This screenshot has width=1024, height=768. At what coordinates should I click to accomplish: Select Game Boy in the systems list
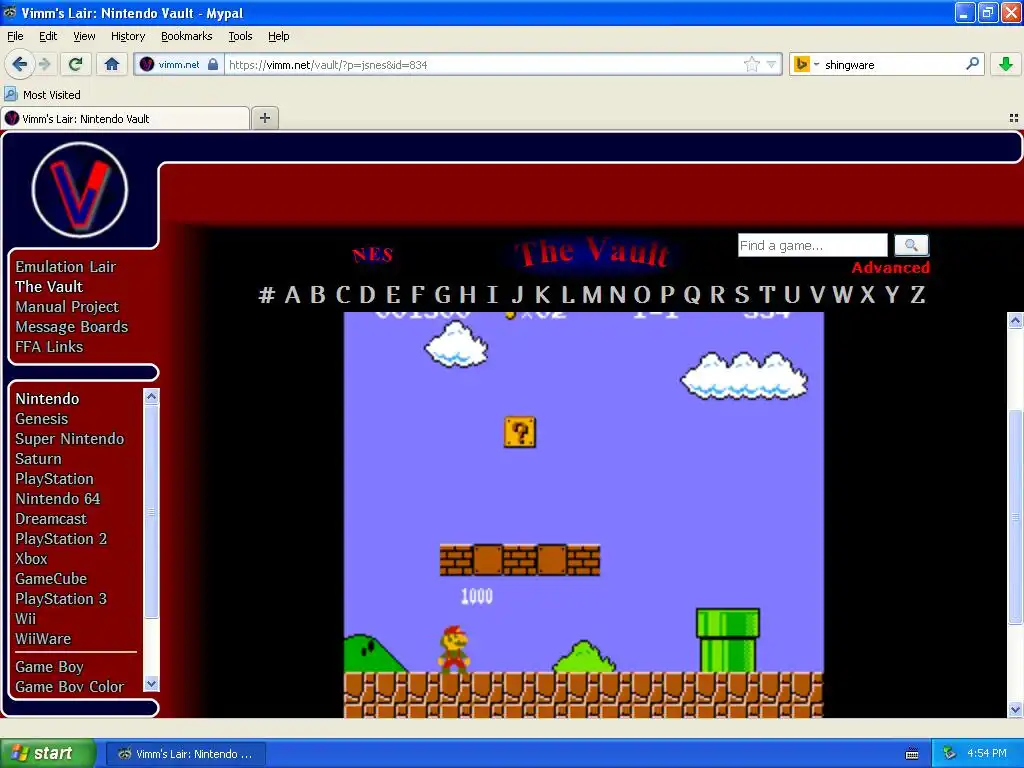coord(49,667)
